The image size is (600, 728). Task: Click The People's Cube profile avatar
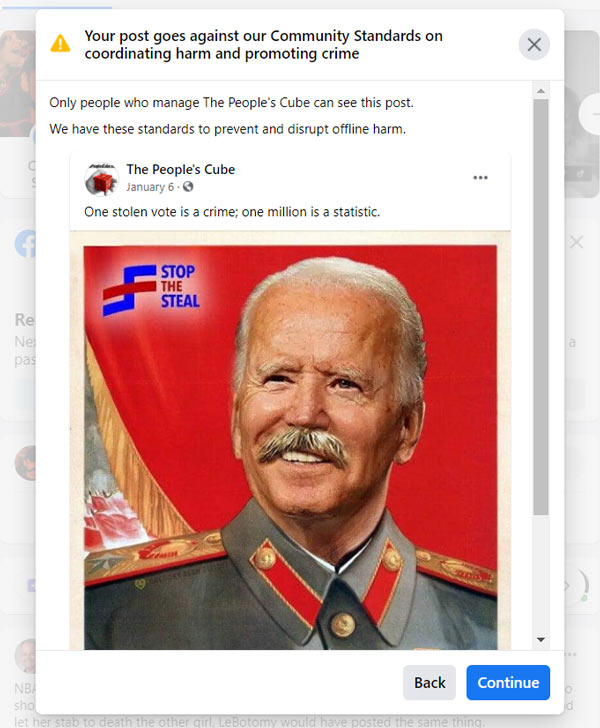[x=102, y=179]
